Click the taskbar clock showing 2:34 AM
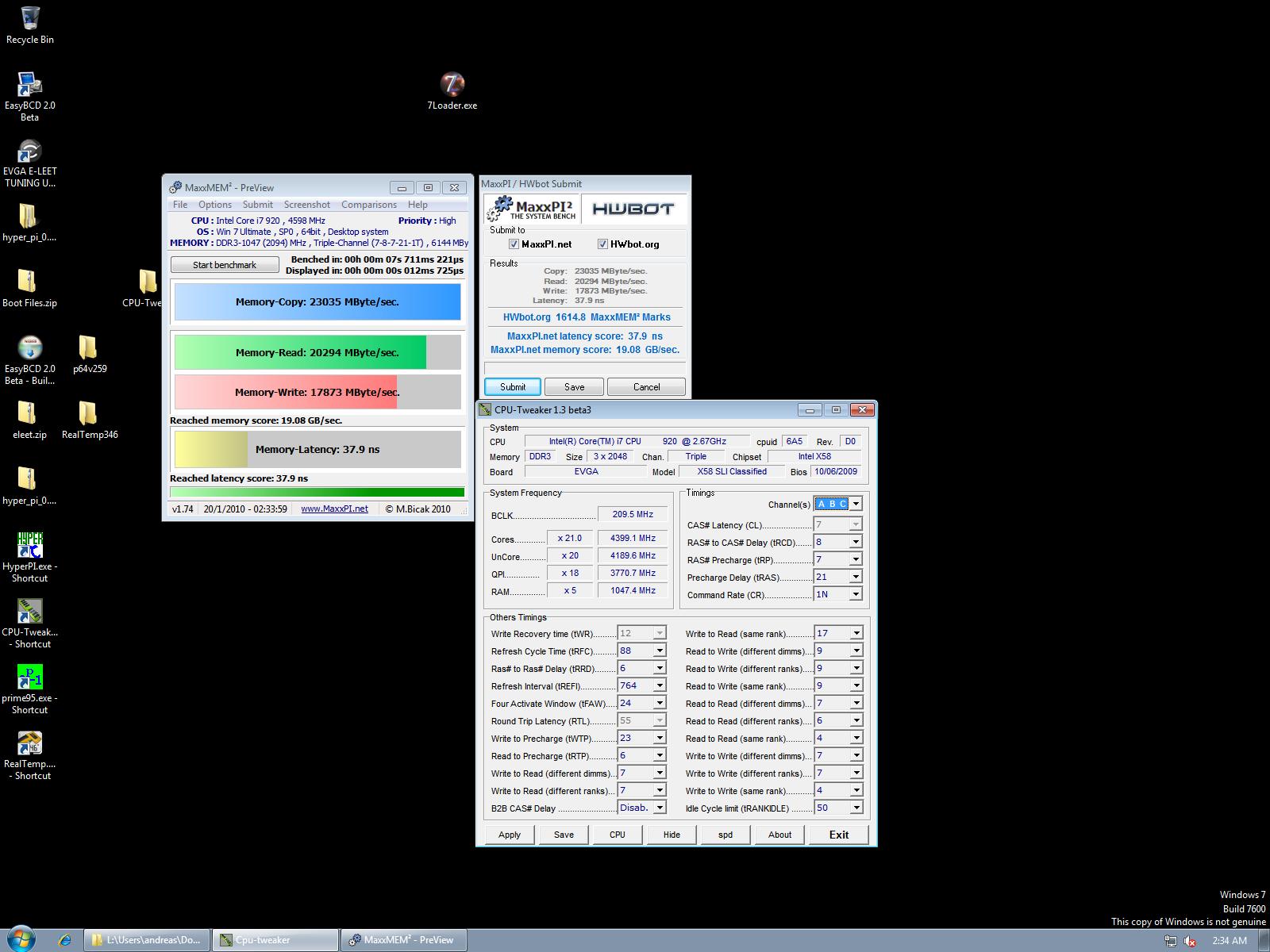Screen dimensions: 1270x952 pos(1230,941)
